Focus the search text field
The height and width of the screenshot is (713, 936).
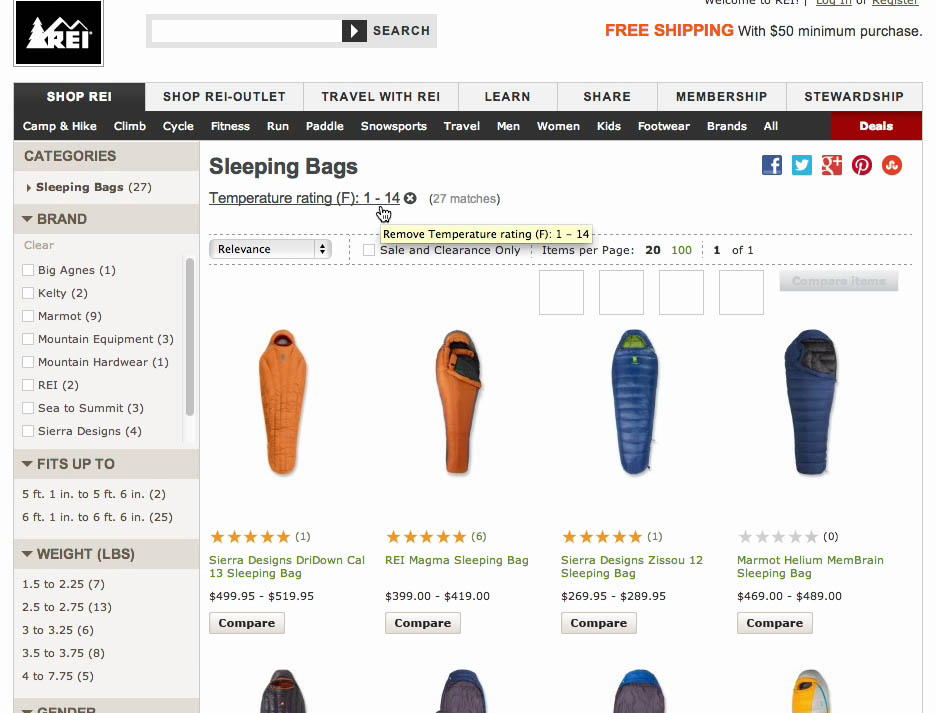[x=246, y=31]
